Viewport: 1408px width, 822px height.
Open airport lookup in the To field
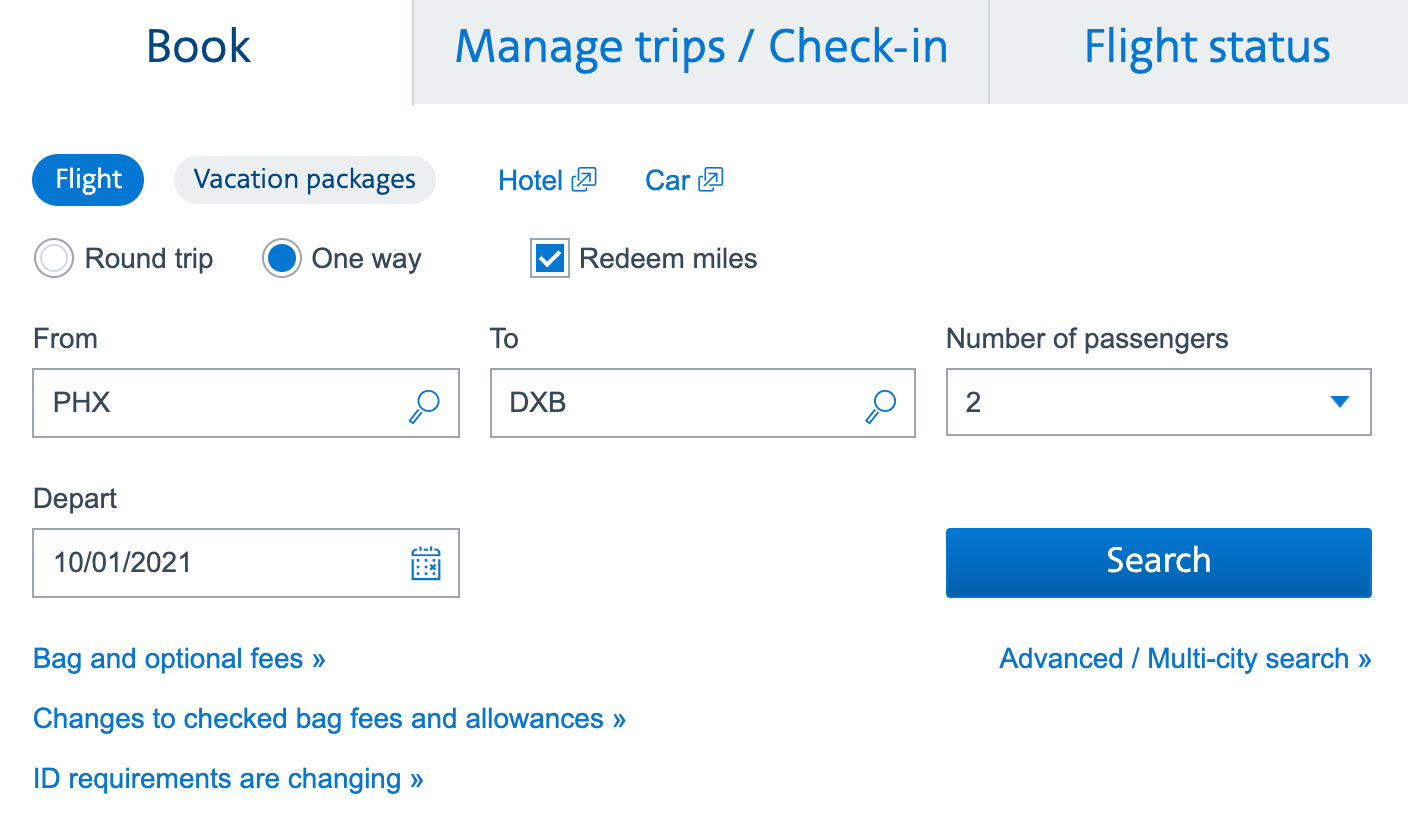[880, 404]
